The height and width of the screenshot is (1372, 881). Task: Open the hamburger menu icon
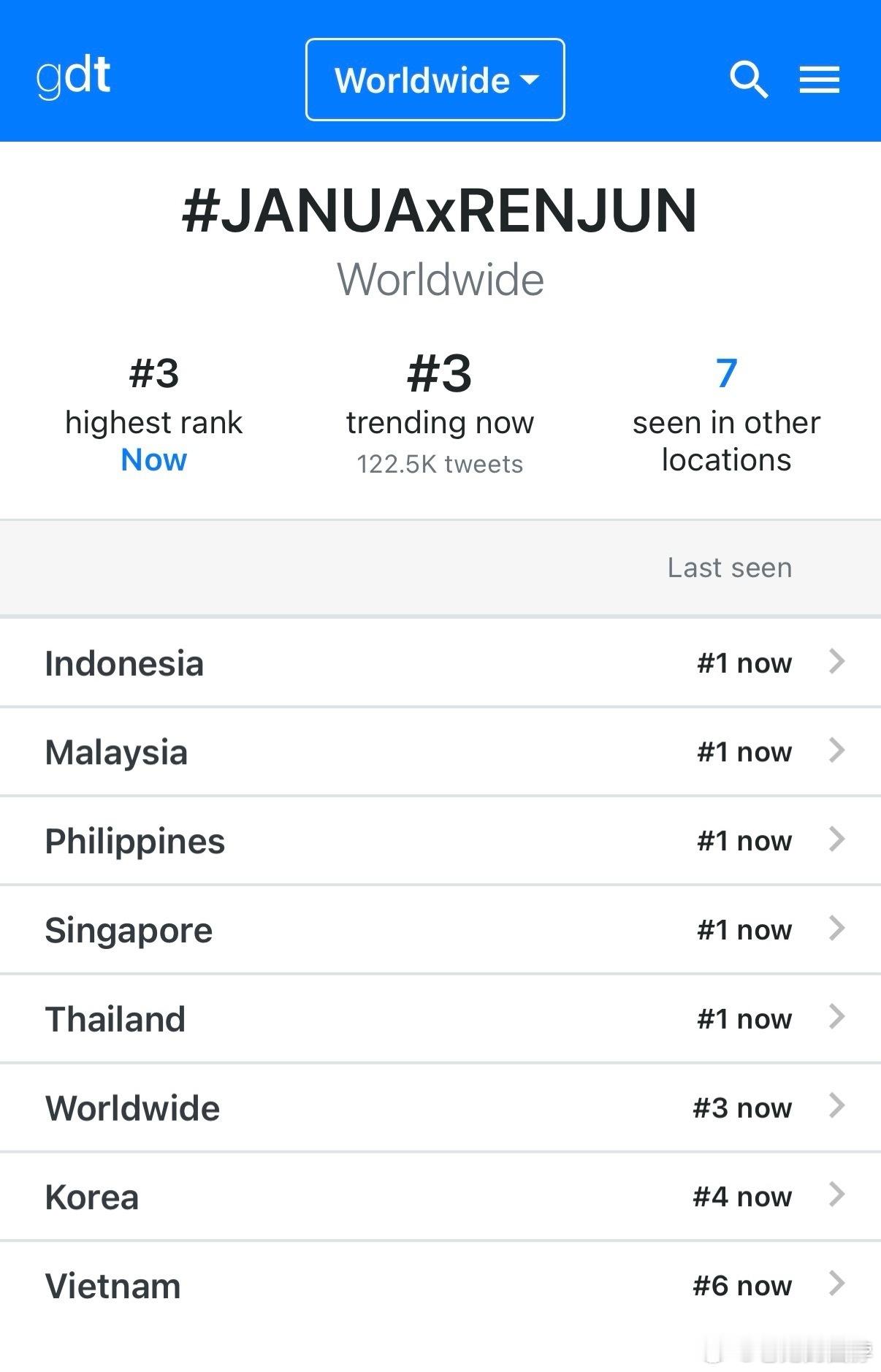(x=819, y=80)
